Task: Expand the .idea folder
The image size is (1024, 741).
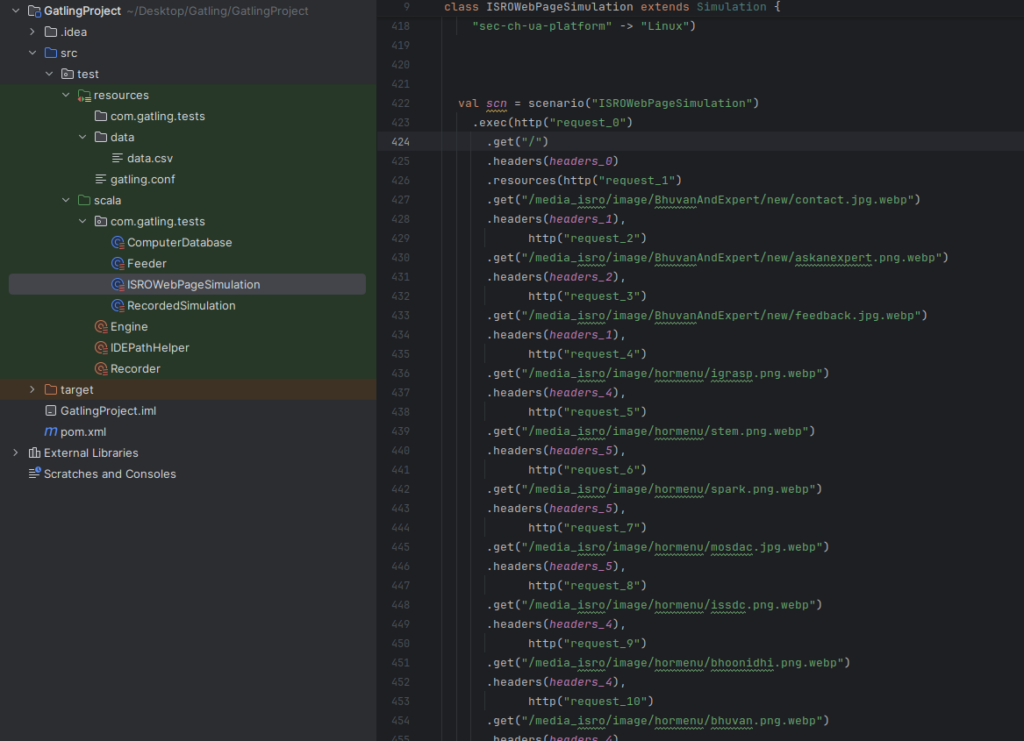Action: (32, 32)
